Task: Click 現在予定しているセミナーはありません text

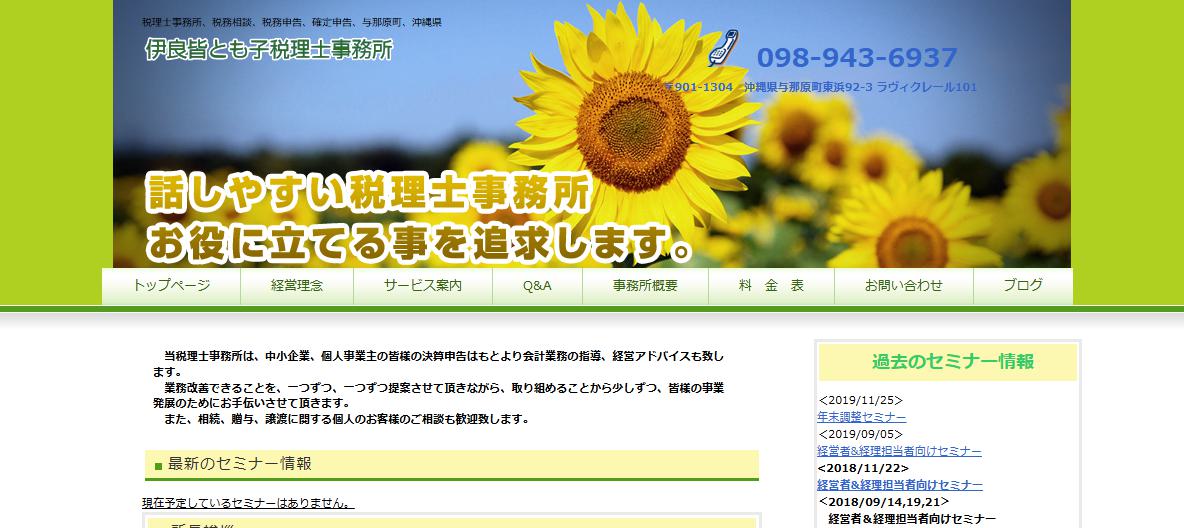Action: (248, 503)
